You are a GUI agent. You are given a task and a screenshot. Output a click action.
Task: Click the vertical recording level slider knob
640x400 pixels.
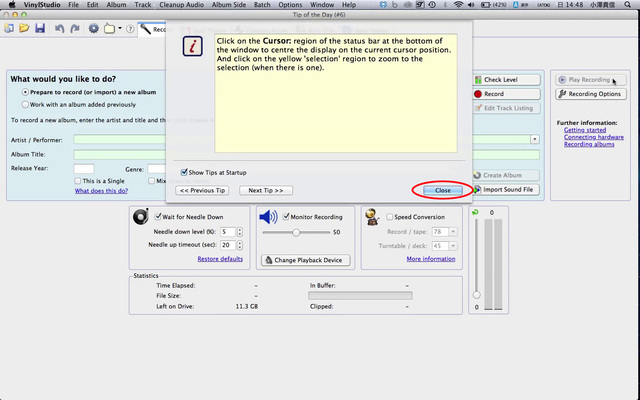pos(476,295)
